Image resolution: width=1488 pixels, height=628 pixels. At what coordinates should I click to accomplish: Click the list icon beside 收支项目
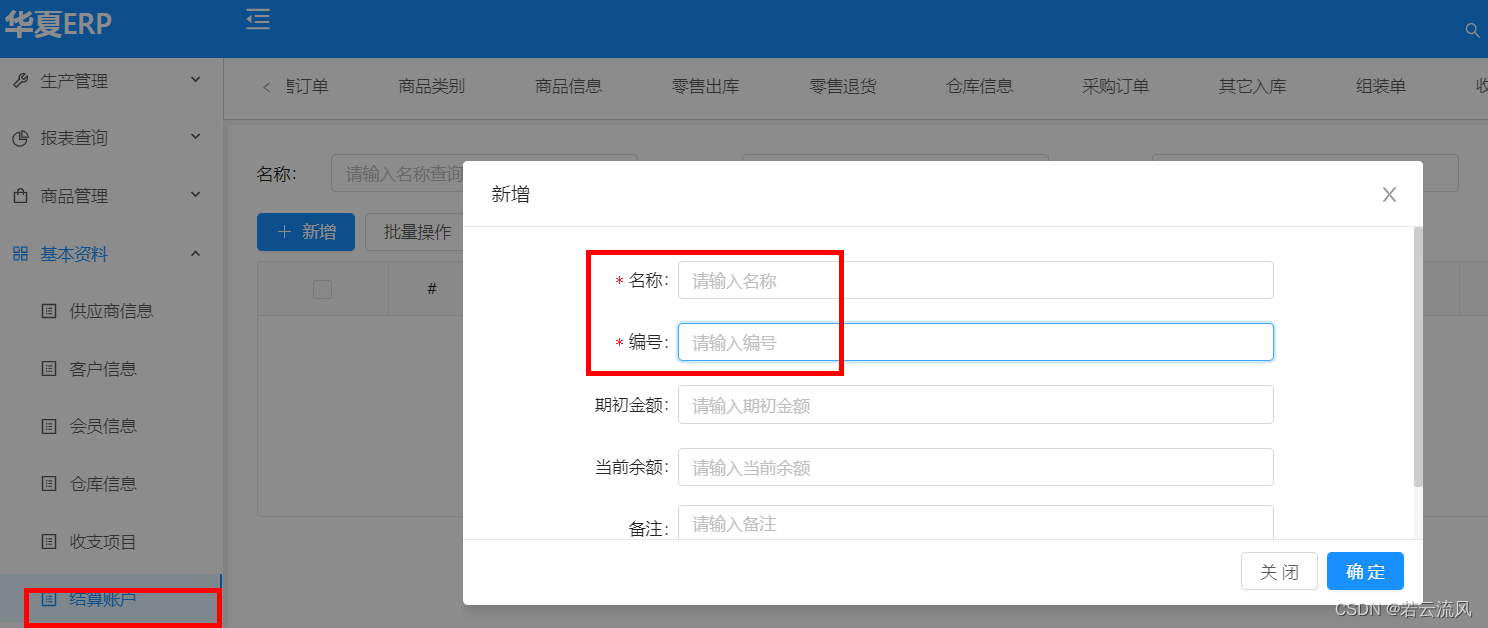[x=49, y=542]
